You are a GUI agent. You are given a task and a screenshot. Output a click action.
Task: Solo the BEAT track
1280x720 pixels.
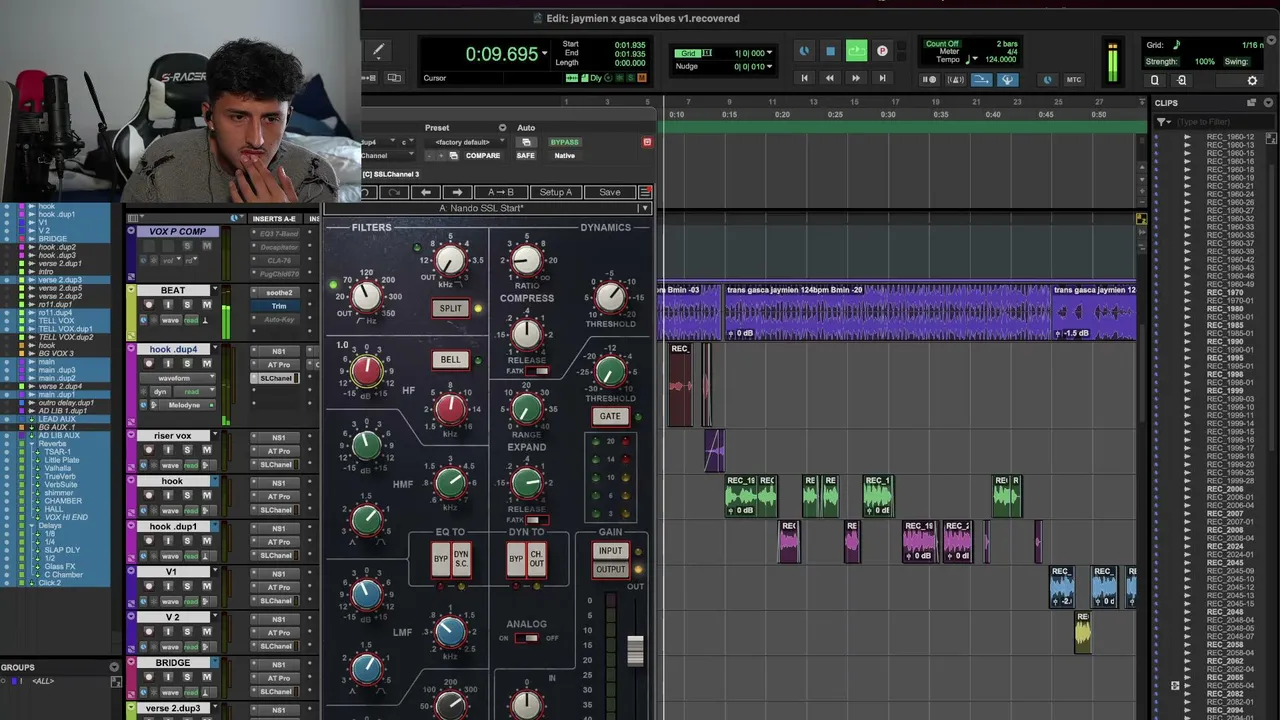(186, 305)
